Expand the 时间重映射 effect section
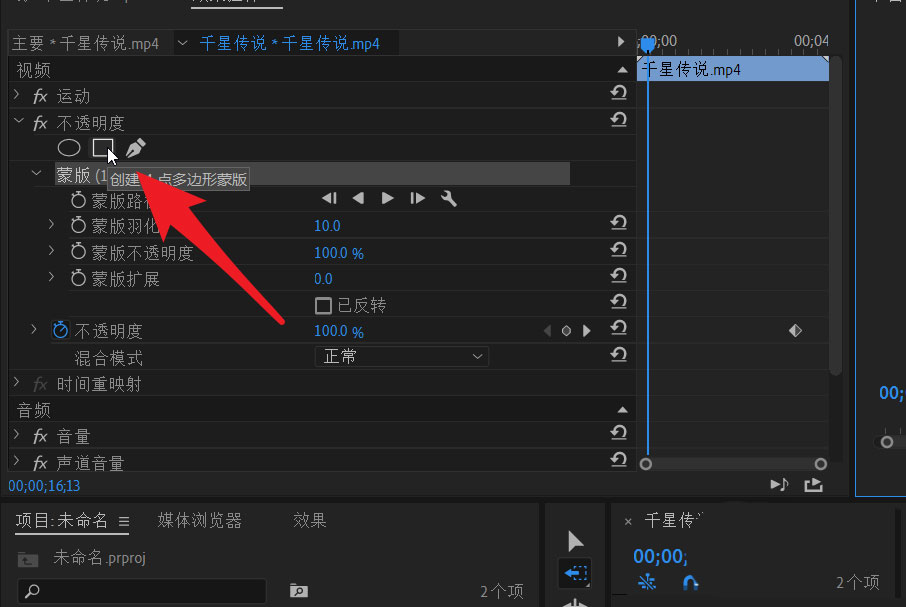Screen dimensions: 906x607 tap(17, 382)
